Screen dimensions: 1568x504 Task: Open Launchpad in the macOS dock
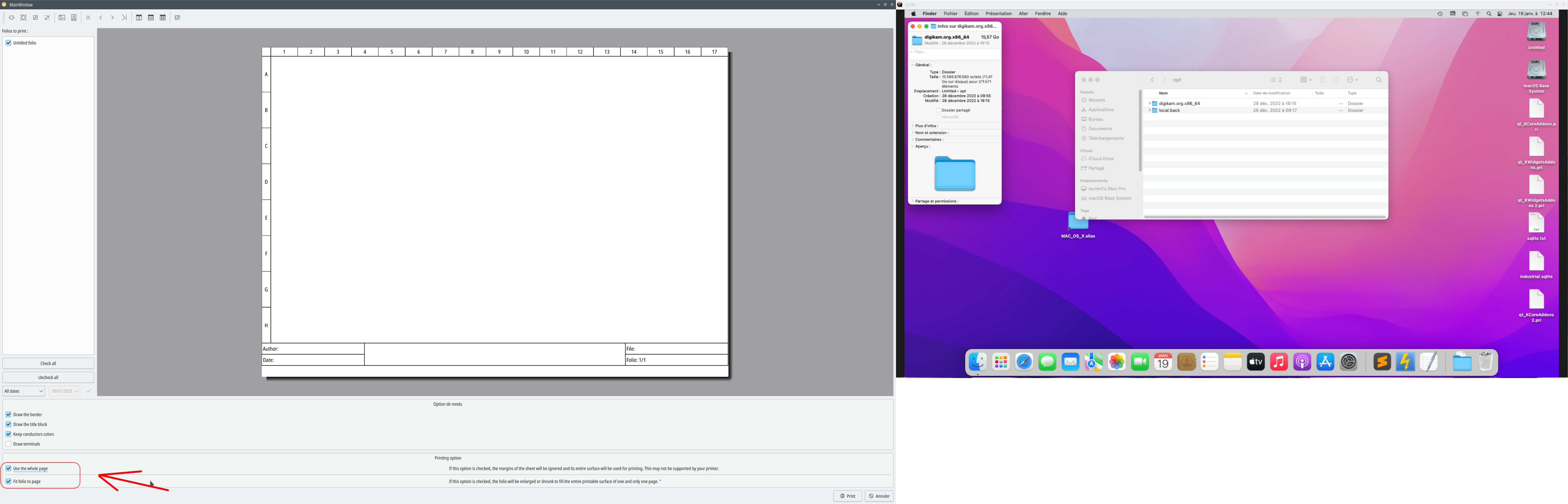(1001, 362)
